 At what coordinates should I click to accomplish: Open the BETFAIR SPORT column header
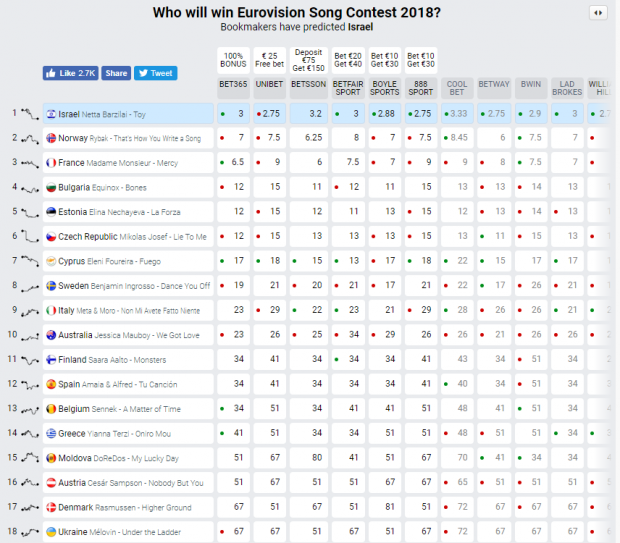click(x=348, y=88)
